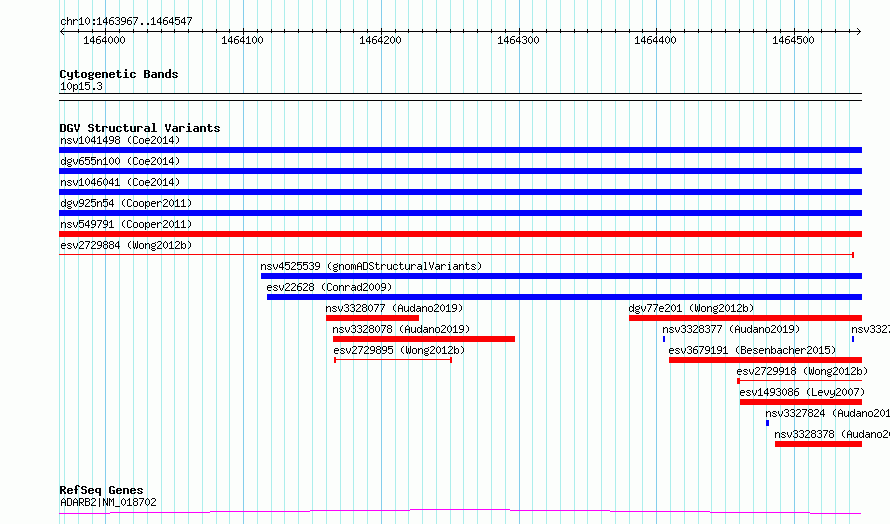Click the nsv1046041 (Coe2014) text label

(120, 182)
